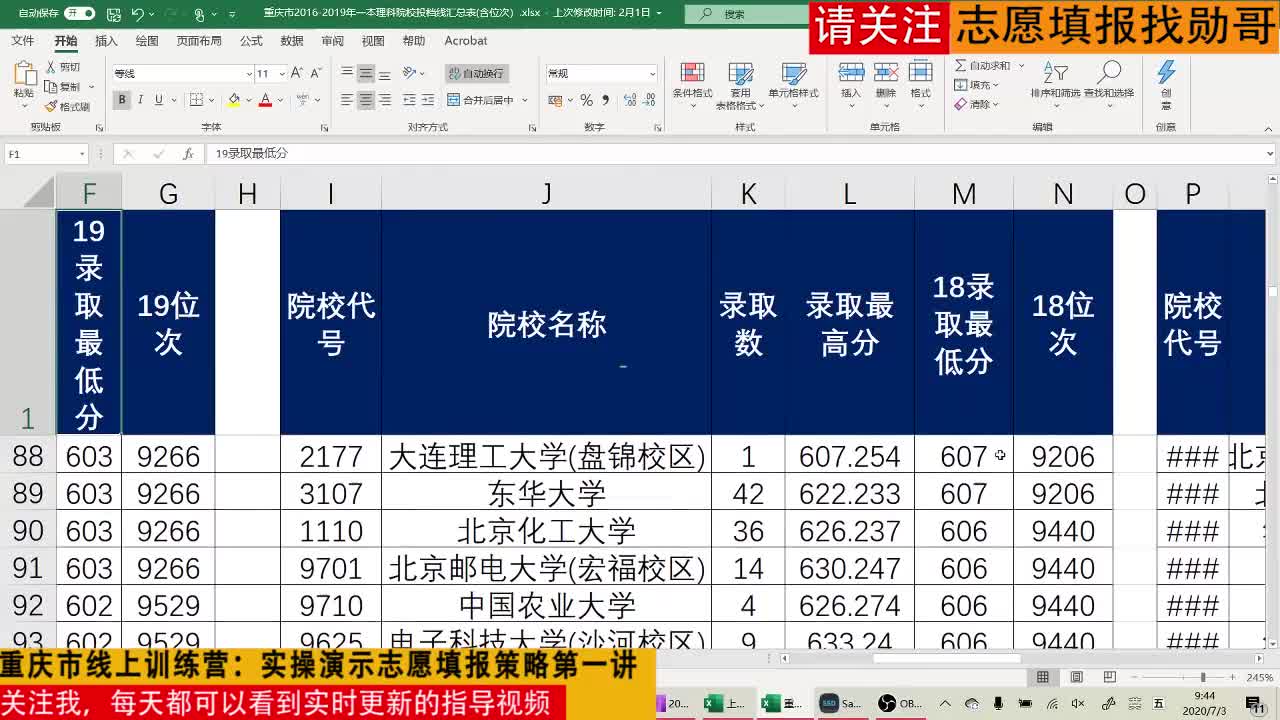This screenshot has width=1280, height=720.
Task: Open Format as Table (套用表格格式)
Action: pyautogui.click(x=740, y=84)
